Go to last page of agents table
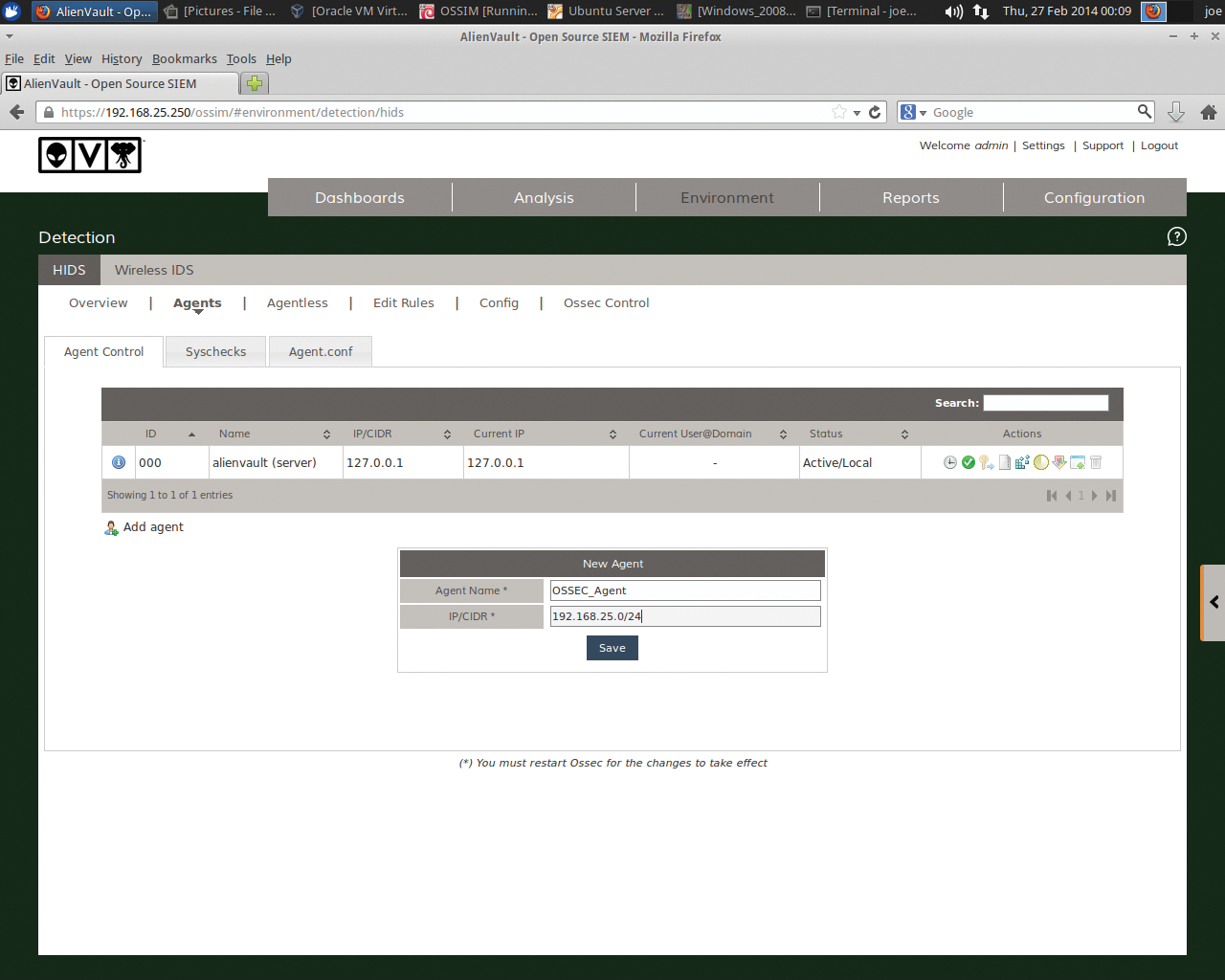The width and height of the screenshot is (1225, 980). pyautogui.click(x=1111, y=496)
